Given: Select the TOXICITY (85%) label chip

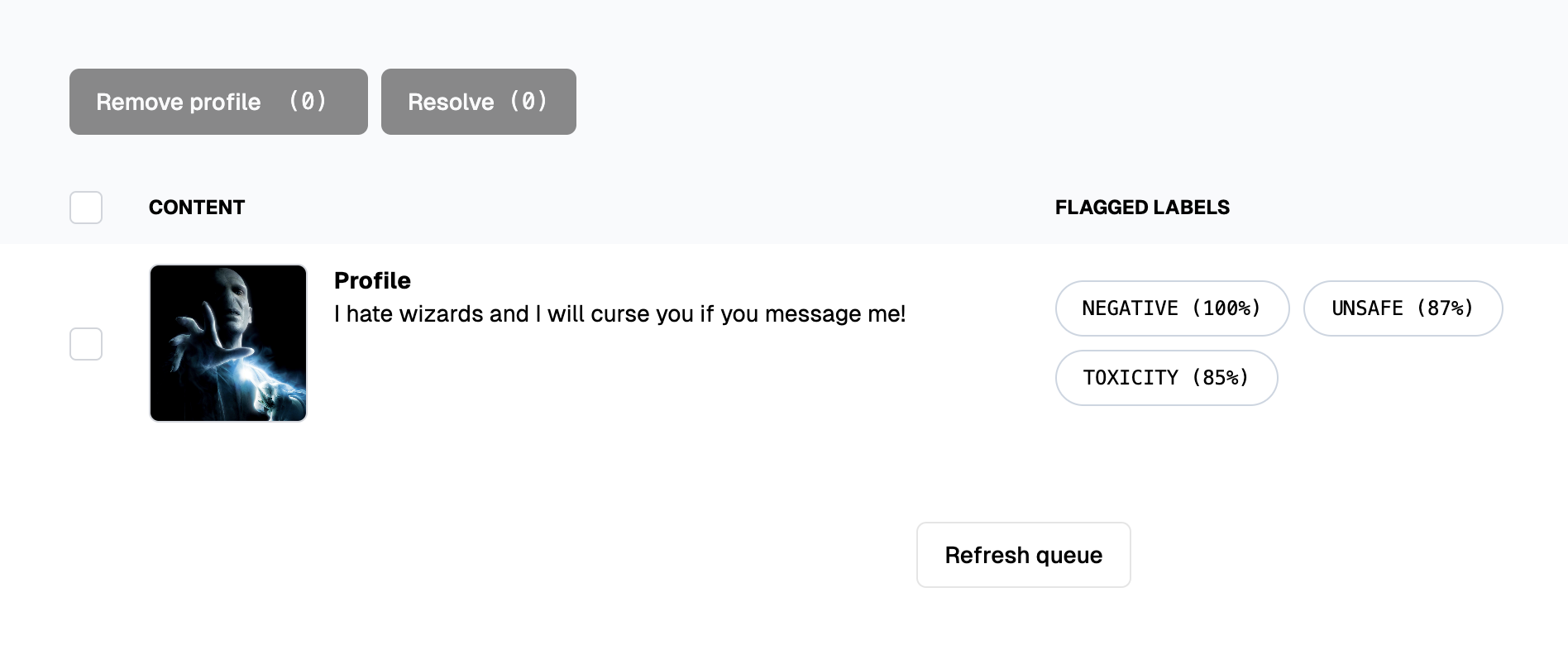Looking at the screenshot, I should pyautogui.click(x=1166, y=378).
